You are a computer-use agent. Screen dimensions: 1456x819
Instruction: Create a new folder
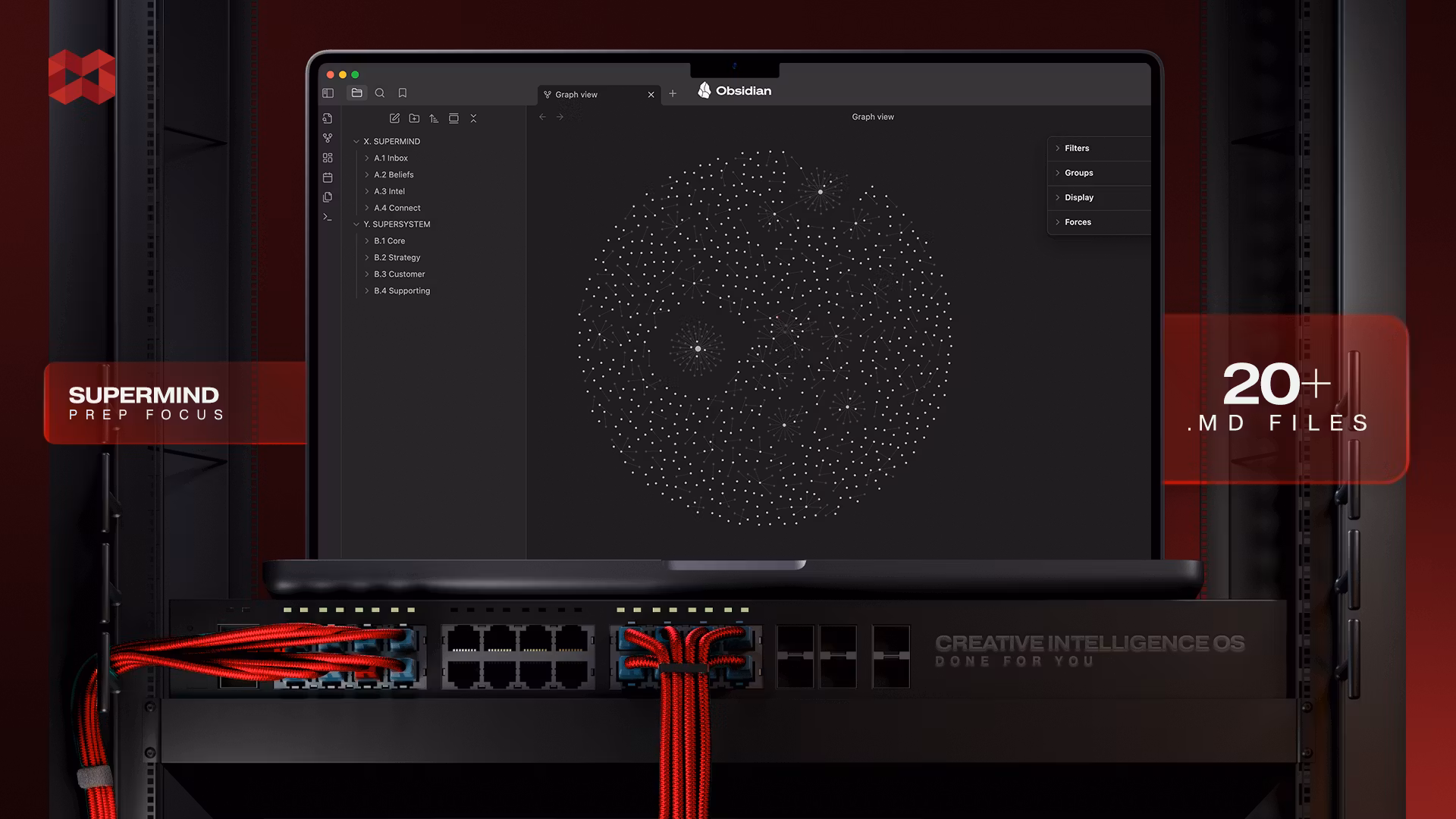tap(414, 118)
